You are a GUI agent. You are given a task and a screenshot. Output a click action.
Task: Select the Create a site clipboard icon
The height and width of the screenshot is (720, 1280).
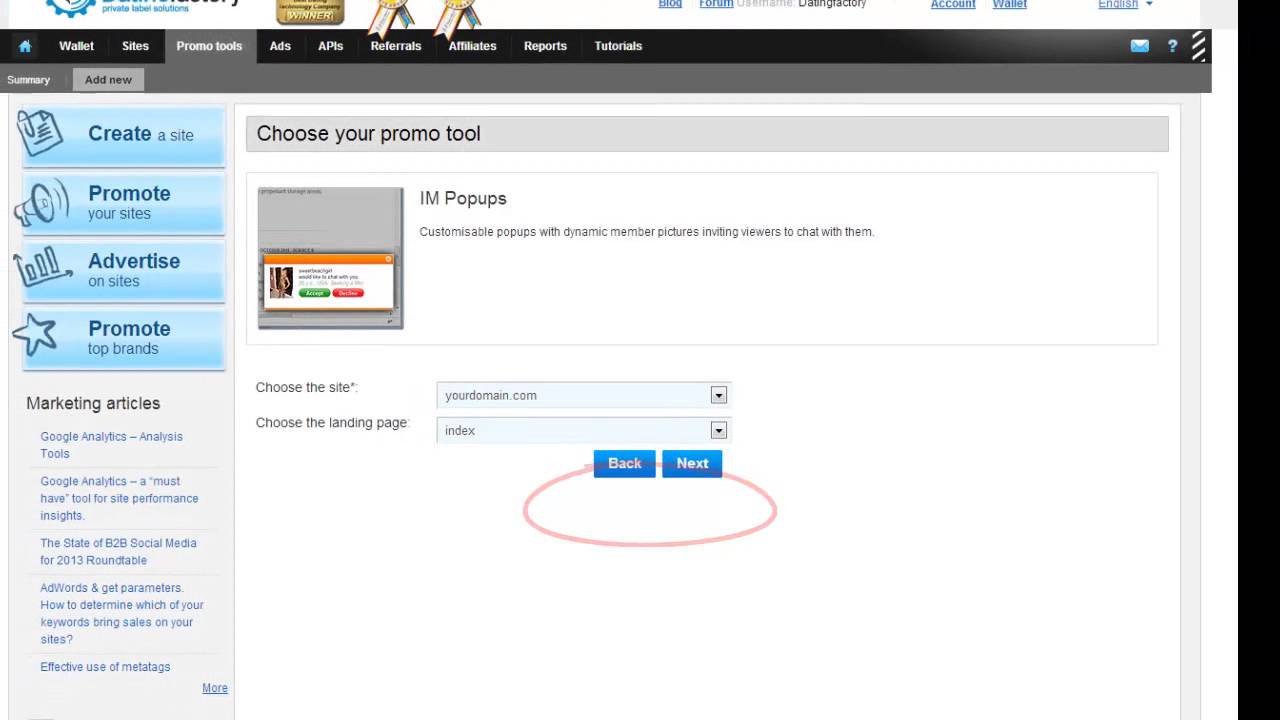pos(40,133)
